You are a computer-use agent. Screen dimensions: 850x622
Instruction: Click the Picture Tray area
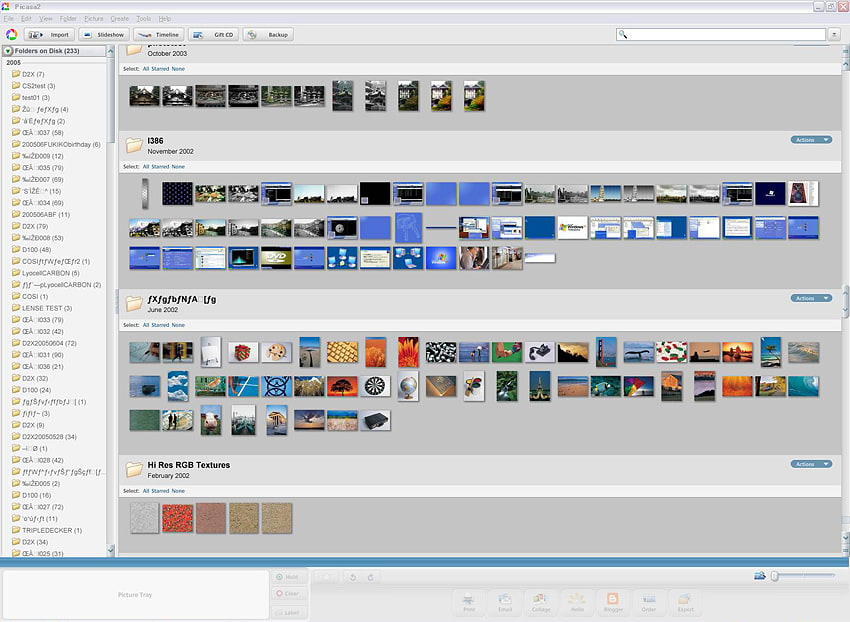tap(135, 595)
